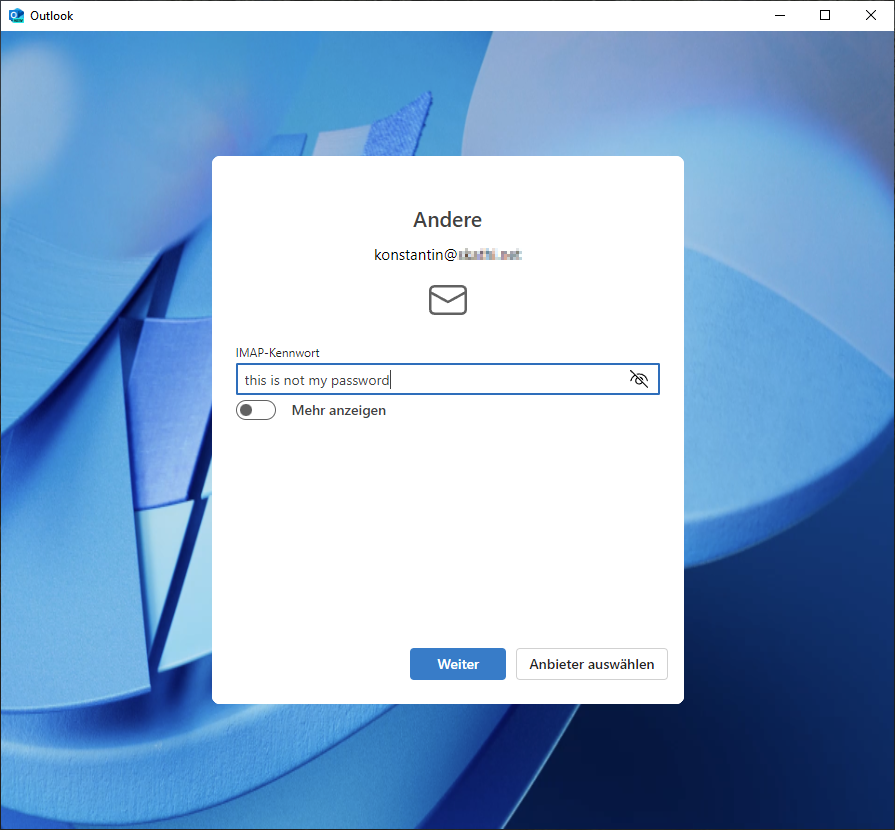Click the IMAP-Kennwort field label
The image size is (895, 830).
[x=277, y=353]
